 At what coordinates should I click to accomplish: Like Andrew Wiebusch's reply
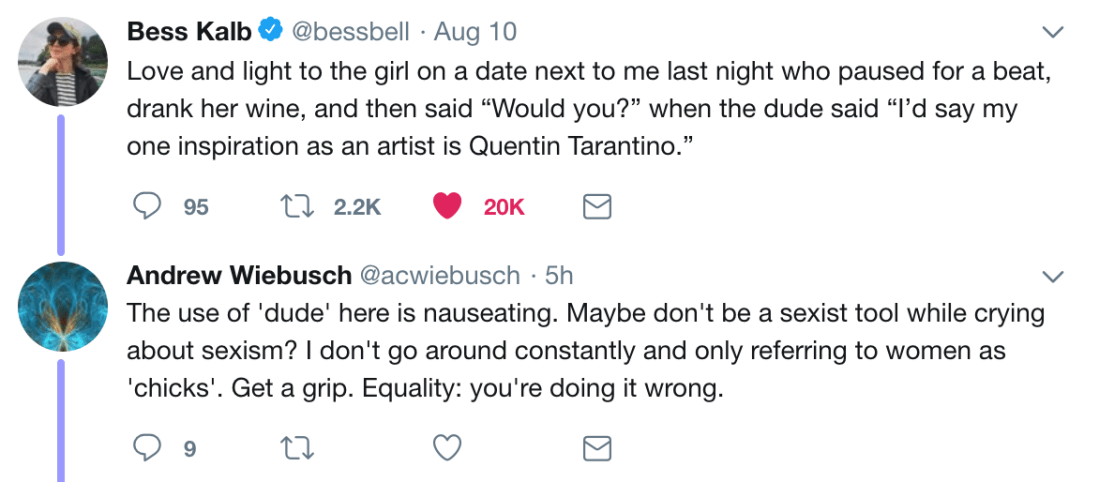click(x=446, y=448)
